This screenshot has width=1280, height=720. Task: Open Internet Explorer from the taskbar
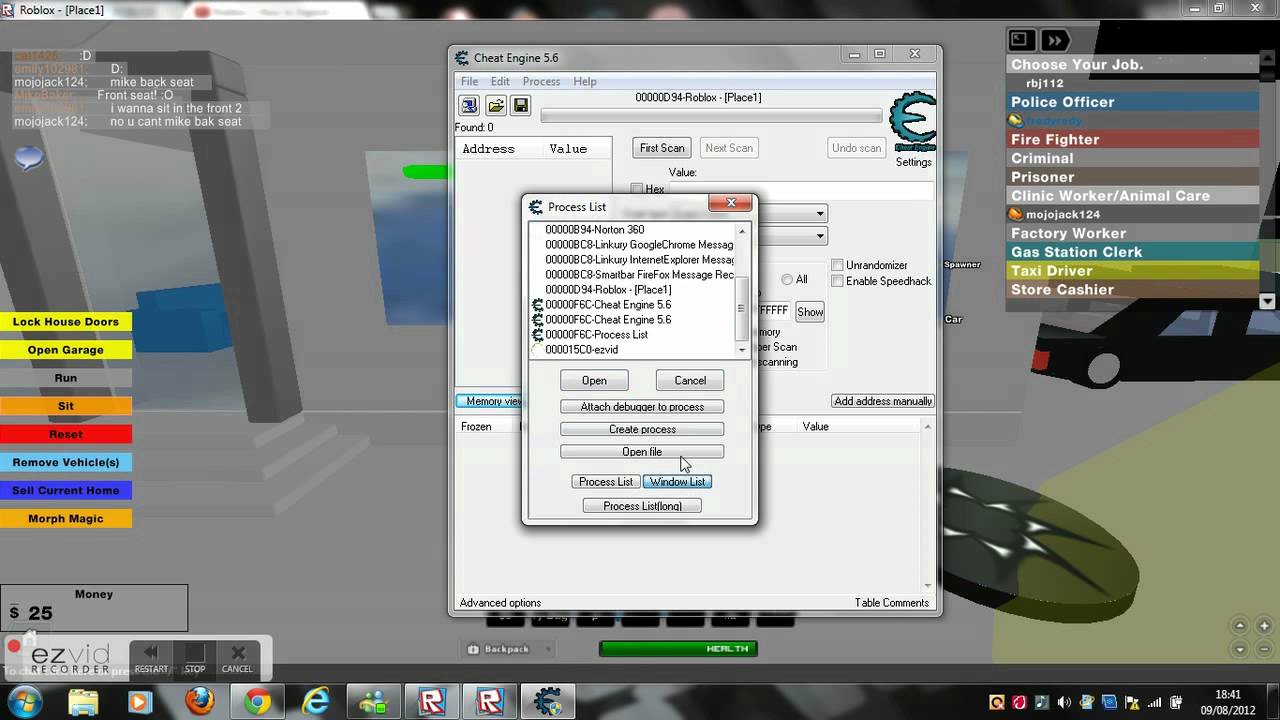pos(317,701)
